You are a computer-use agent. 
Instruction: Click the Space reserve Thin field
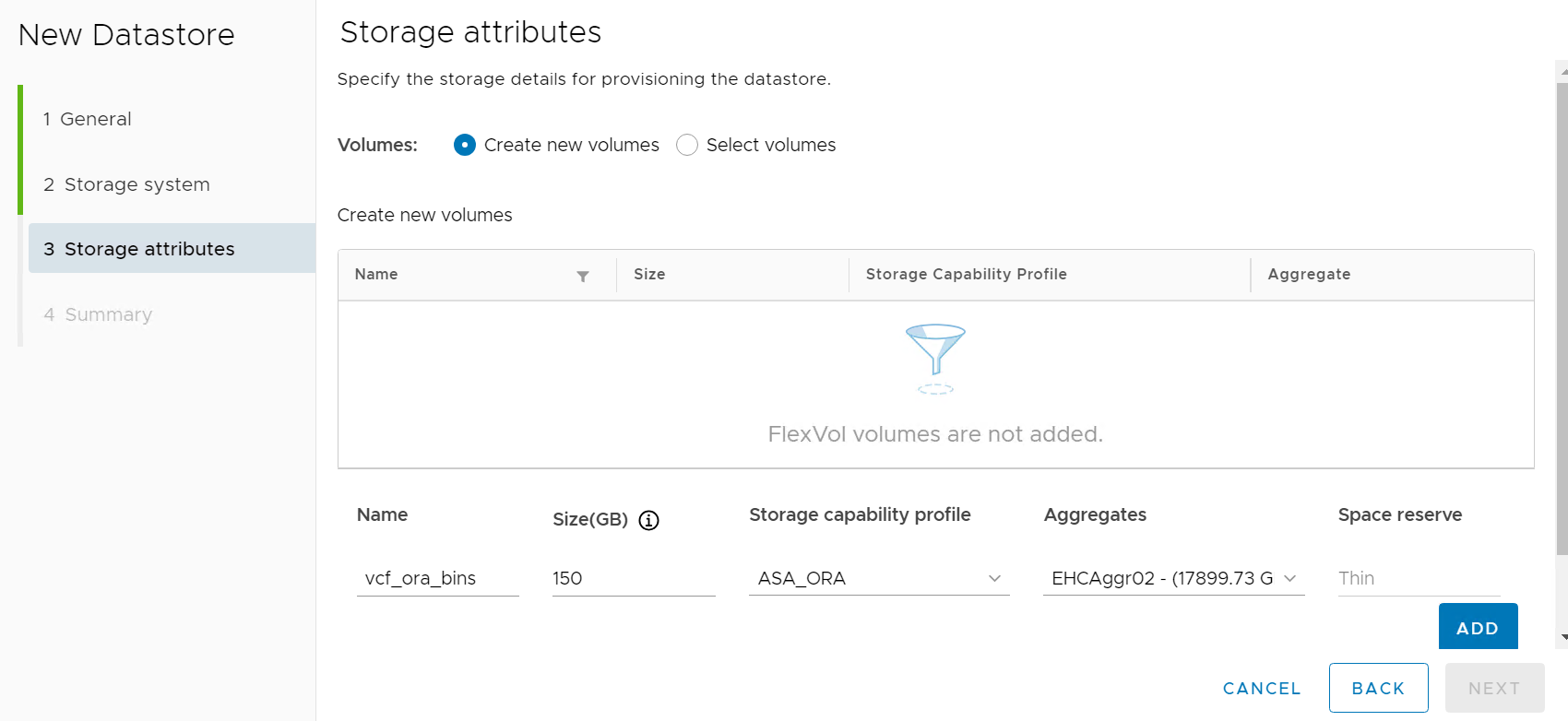(1418, 578)
